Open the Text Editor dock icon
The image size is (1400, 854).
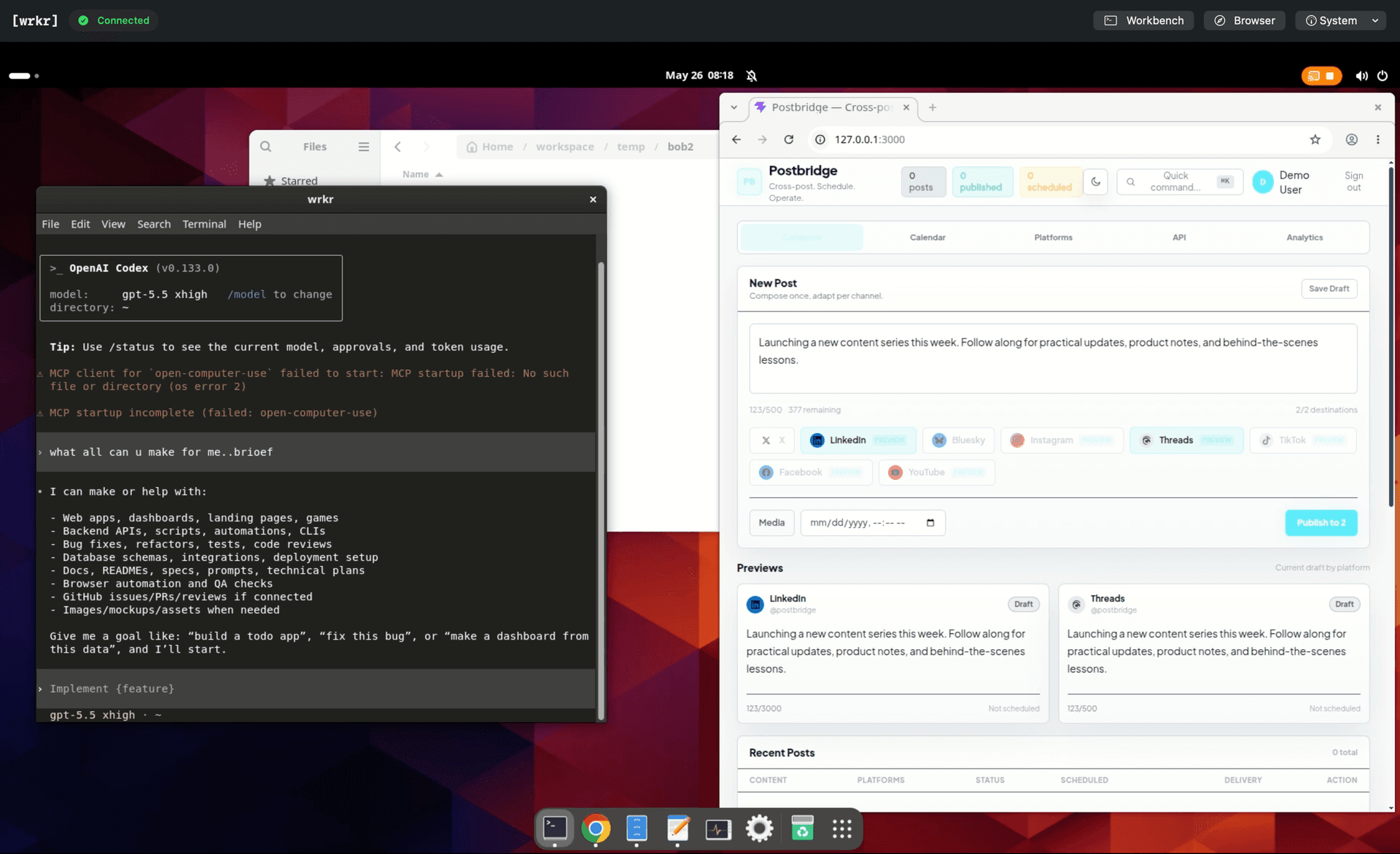point(677,828)
